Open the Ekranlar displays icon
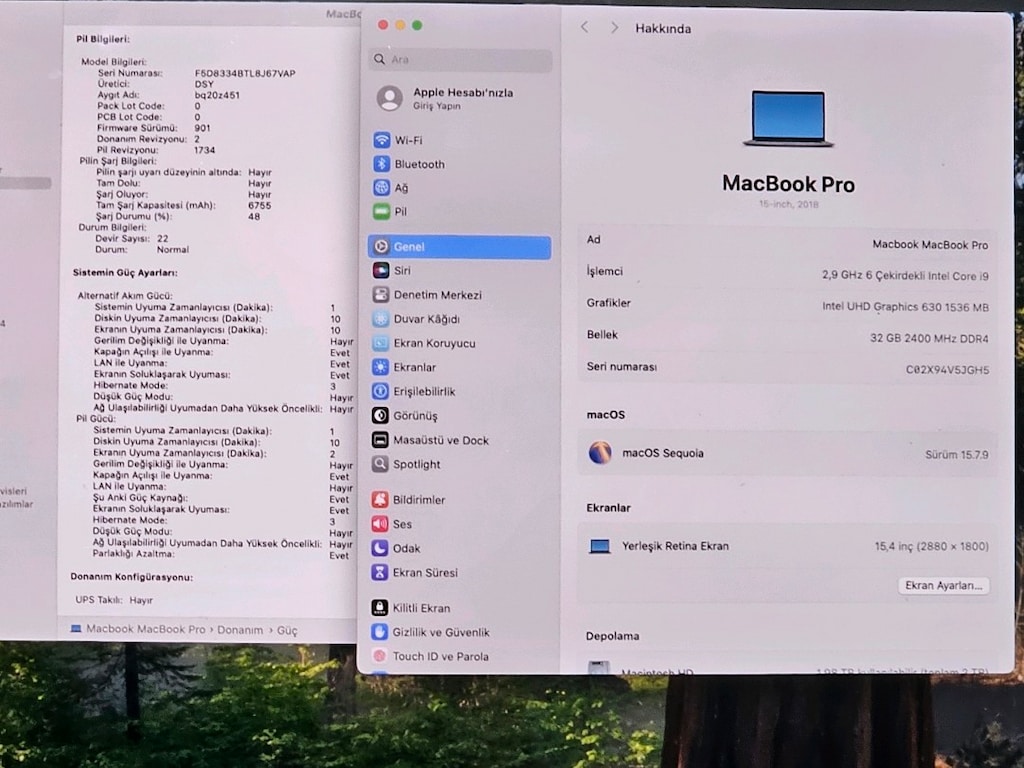 click(380, 367)
